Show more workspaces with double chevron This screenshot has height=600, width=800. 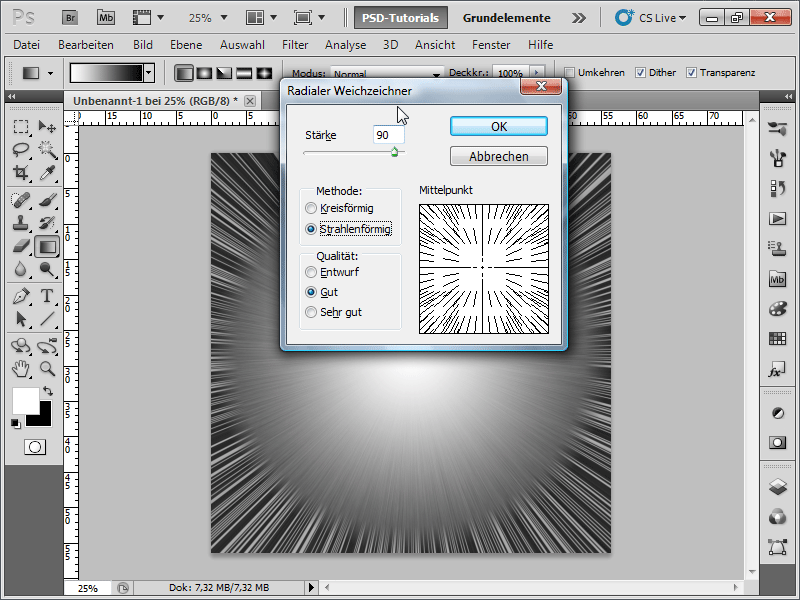pos(579,18)
